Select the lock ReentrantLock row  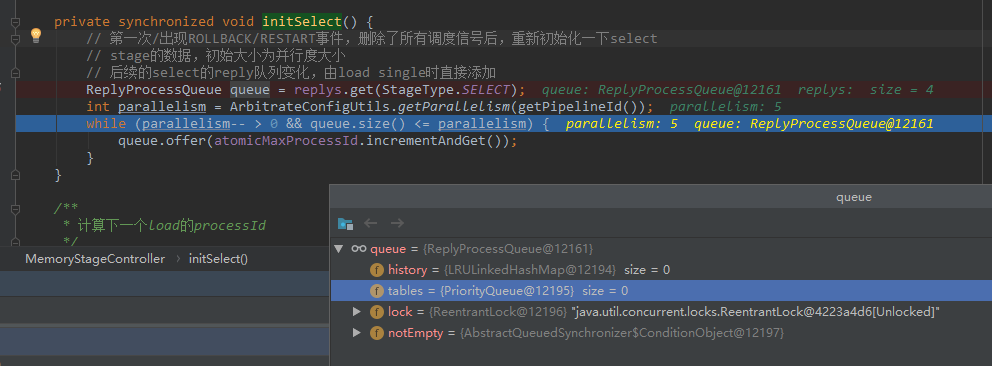coord(661,312)
